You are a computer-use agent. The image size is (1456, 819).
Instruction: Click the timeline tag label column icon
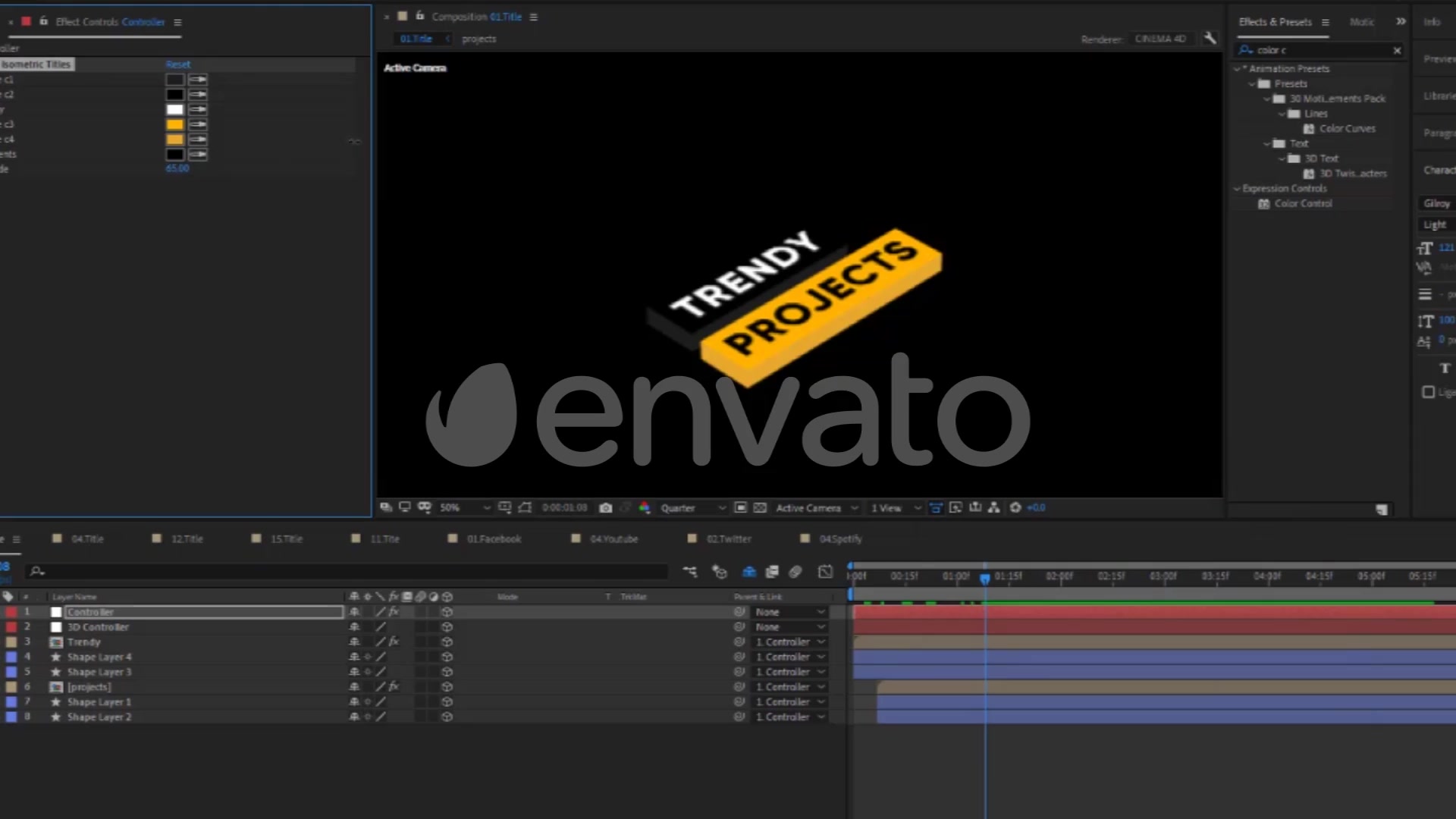point(8,597)
